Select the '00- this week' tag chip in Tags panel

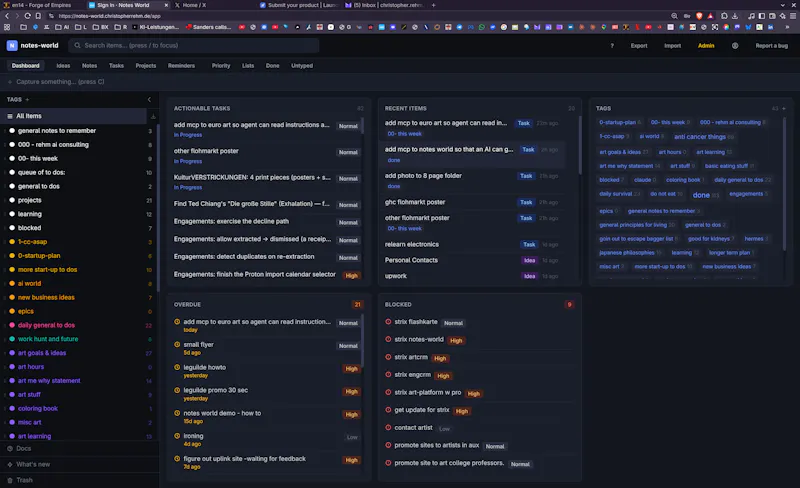point(670,123)
